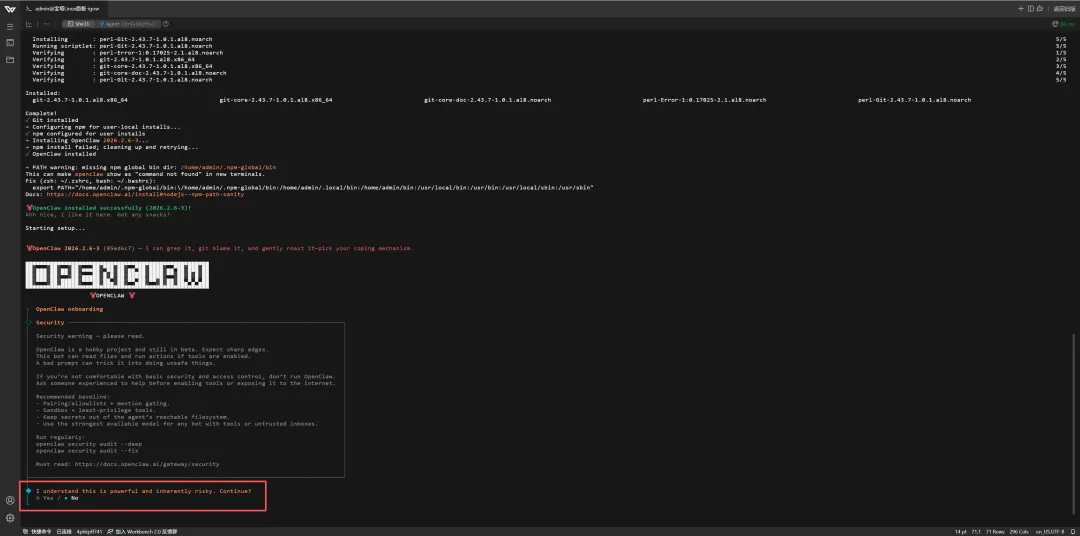Image resolution: width=1080 pixels, height=536 pixels.
Task: Click the Workbench logo icon
Action: (10, 9)
